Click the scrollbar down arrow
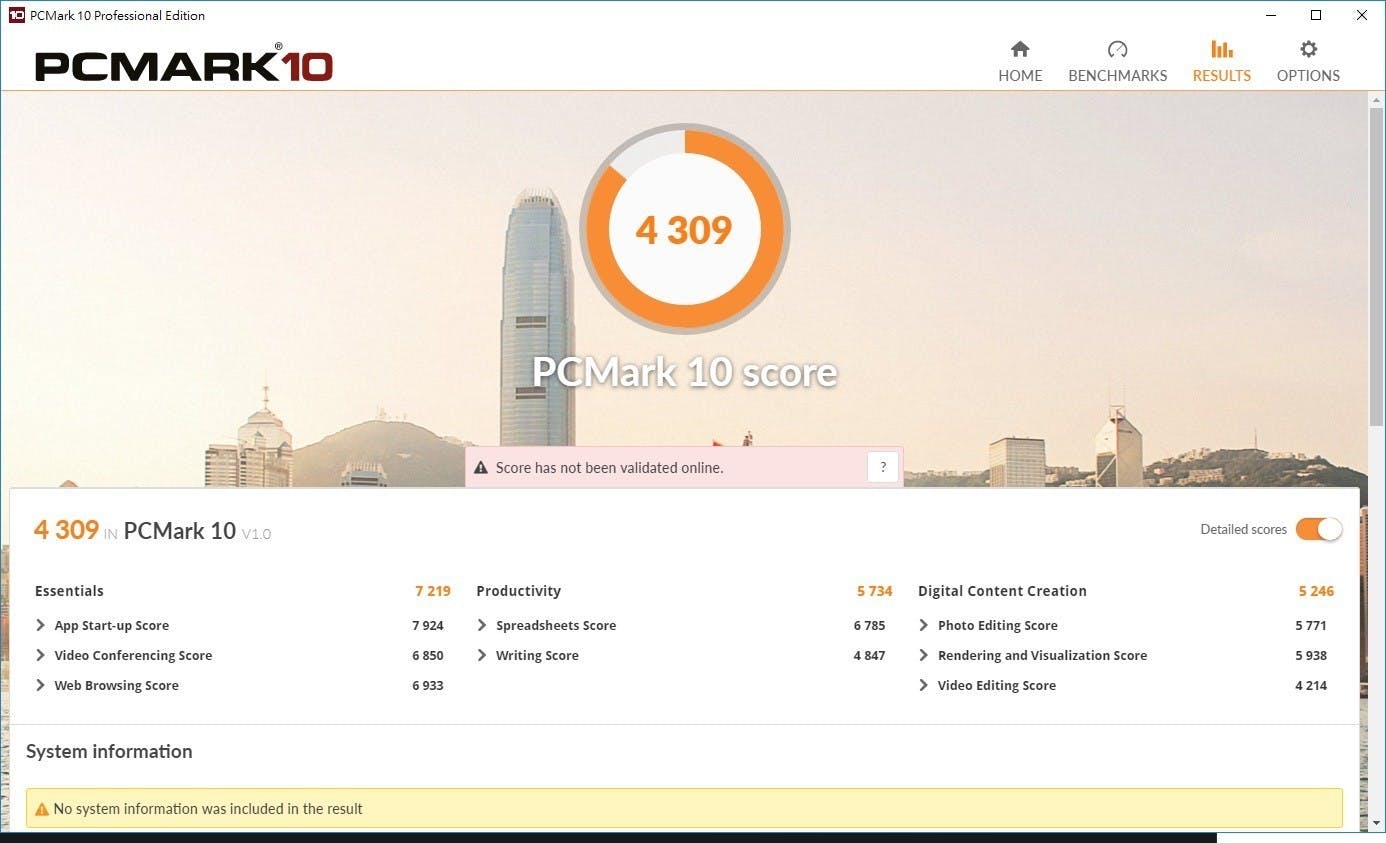The height and width of the screenshot is (843, 1386). 1376,823
